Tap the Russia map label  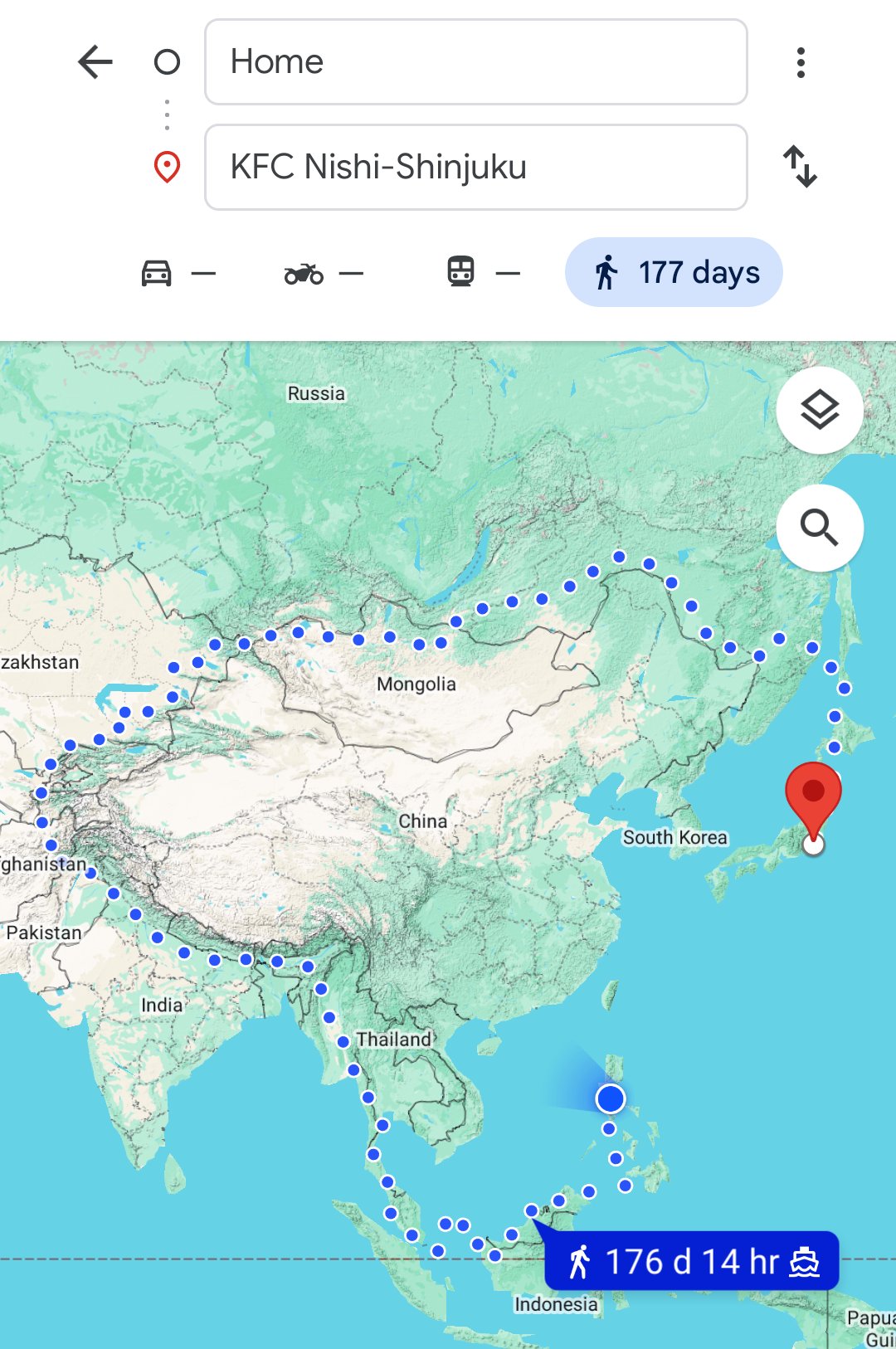[316, 393]
